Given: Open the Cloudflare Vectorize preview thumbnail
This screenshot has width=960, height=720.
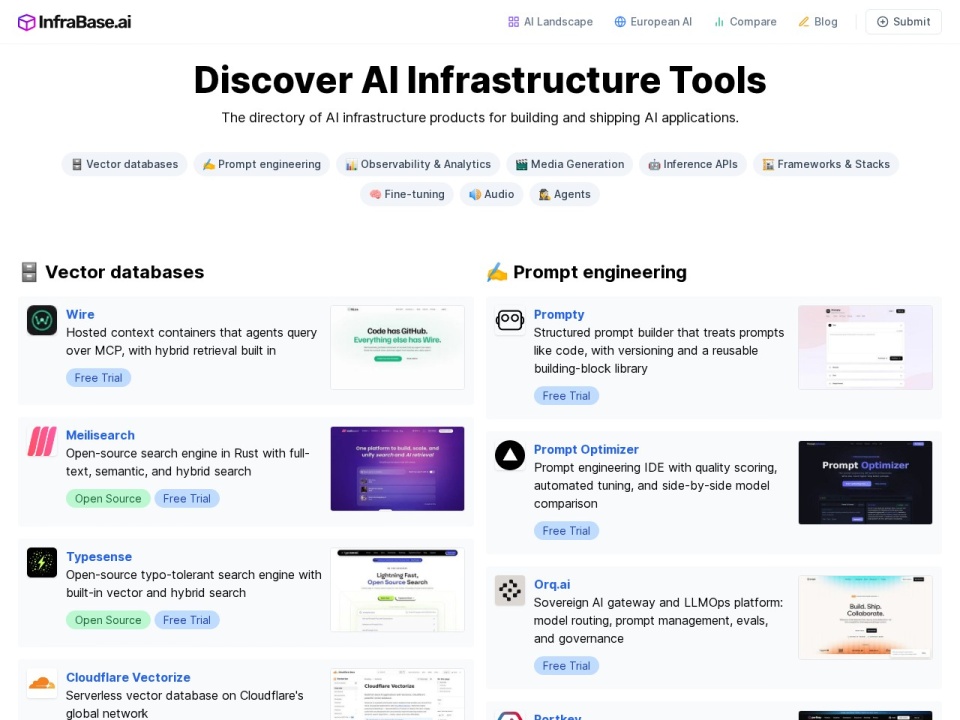Looking at the screenshot, I should coord(397,694).
